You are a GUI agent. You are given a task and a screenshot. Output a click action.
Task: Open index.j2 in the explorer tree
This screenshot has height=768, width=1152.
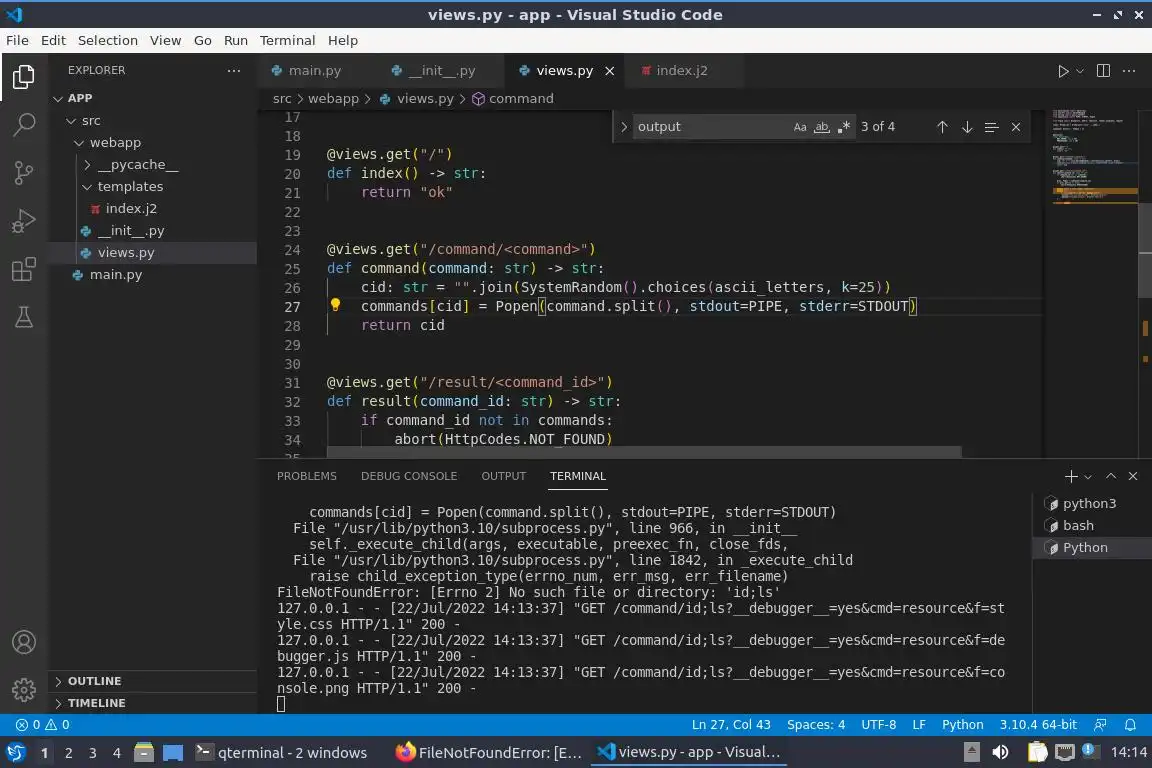tap(153, 209)
